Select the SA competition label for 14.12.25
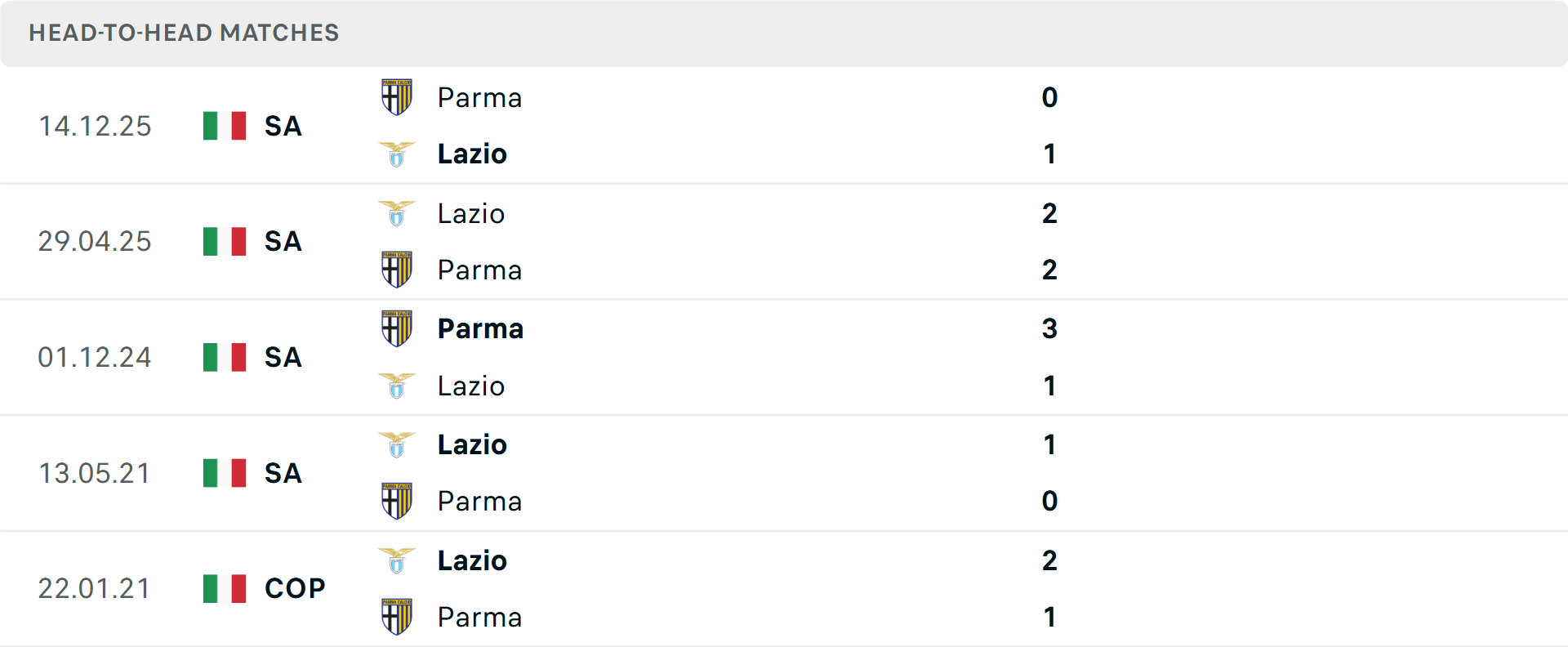The height and width of the screenshot is (647, 1568). 283,127
